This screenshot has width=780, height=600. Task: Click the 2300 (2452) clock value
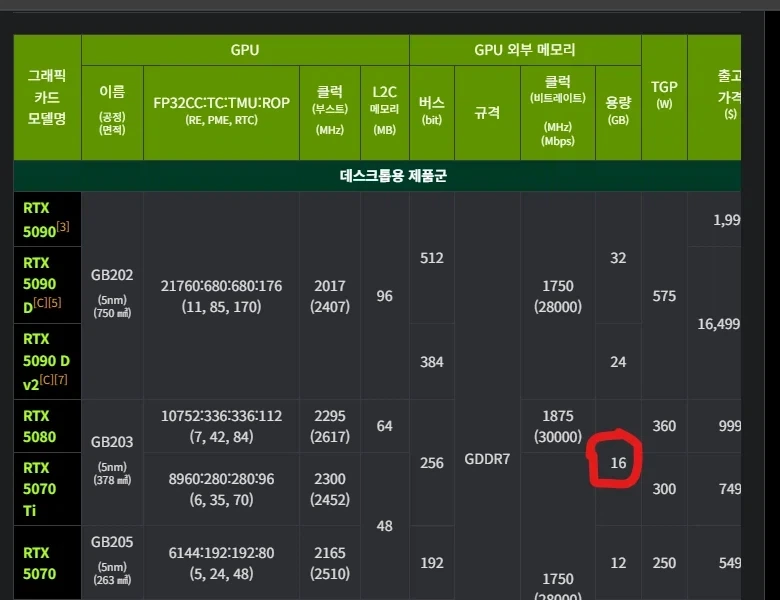point(330,489)
